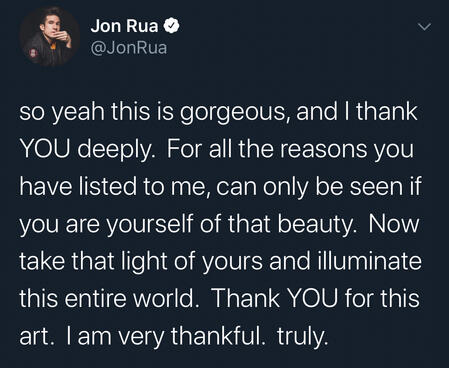This screenshot has height=368, width=449.
Task: Click the word "yourself" in the tweet
Action: [150, 224]
